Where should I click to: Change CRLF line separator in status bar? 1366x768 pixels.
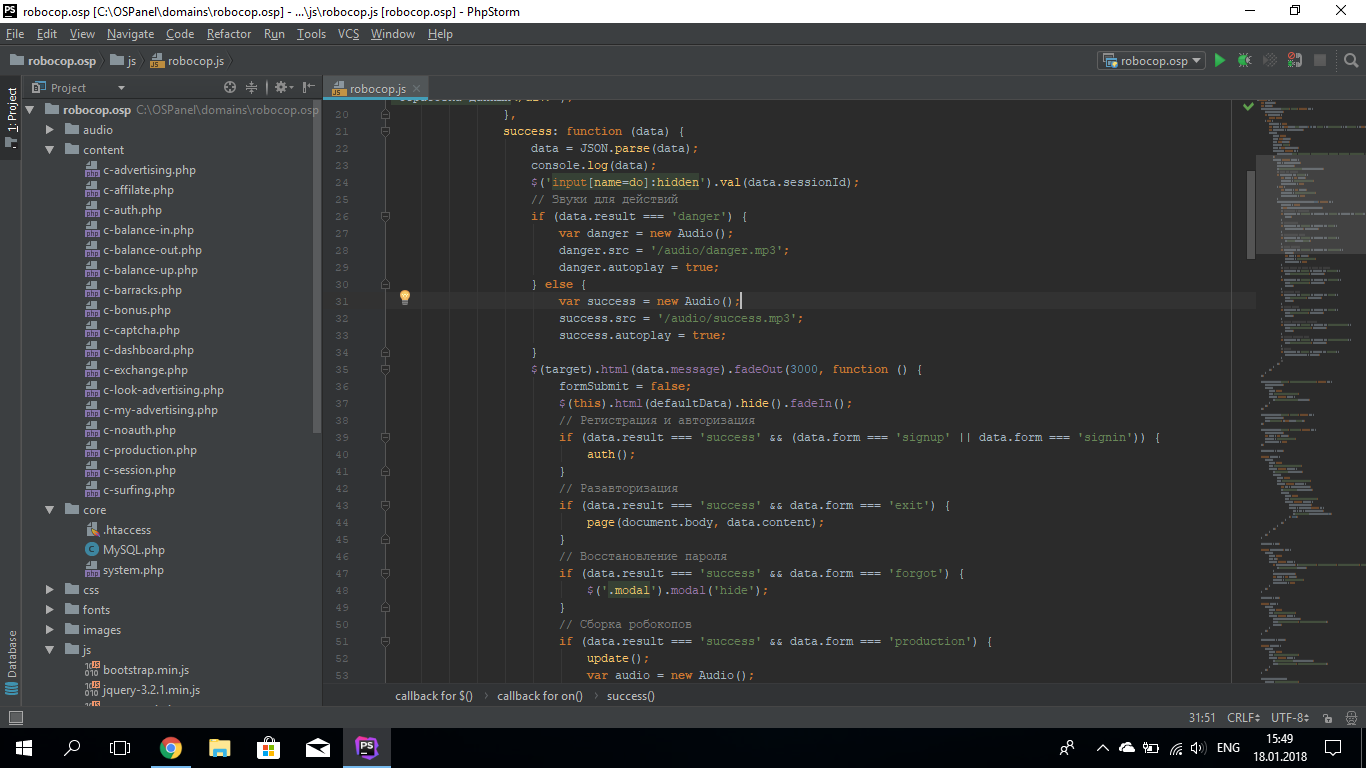click(1243, 718)
